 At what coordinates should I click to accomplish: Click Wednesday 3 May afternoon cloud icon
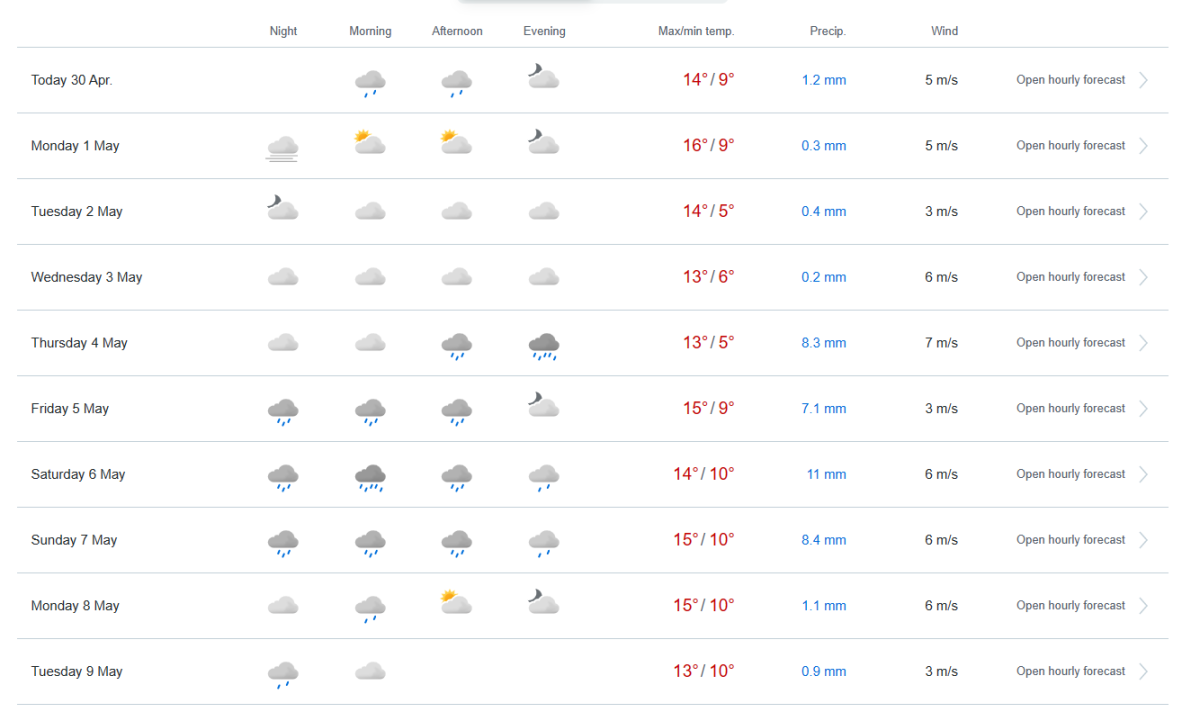pyautogui.click(x=457, y=277)
